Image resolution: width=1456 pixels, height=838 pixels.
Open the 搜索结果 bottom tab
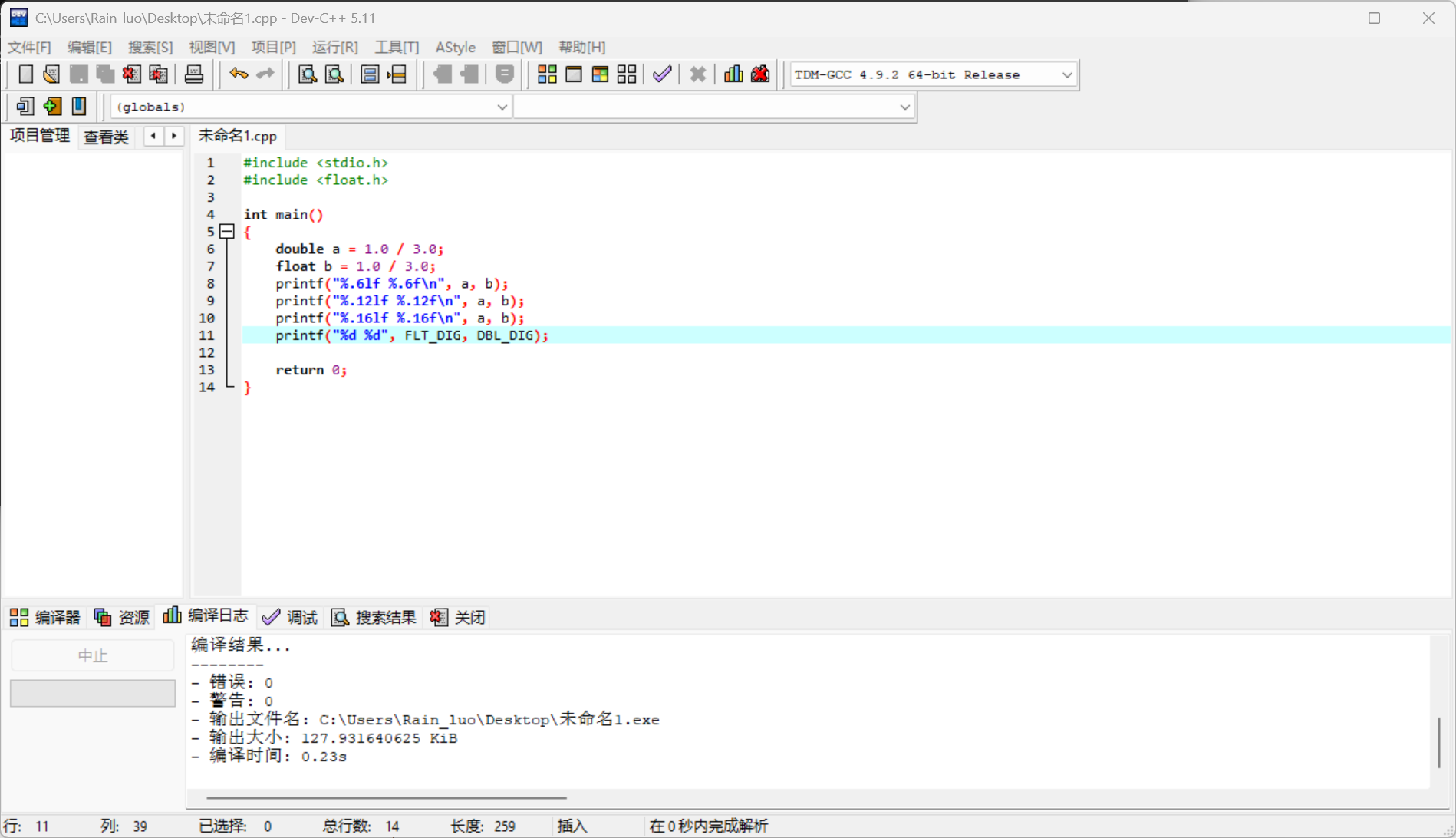click(x=374, y=617)
